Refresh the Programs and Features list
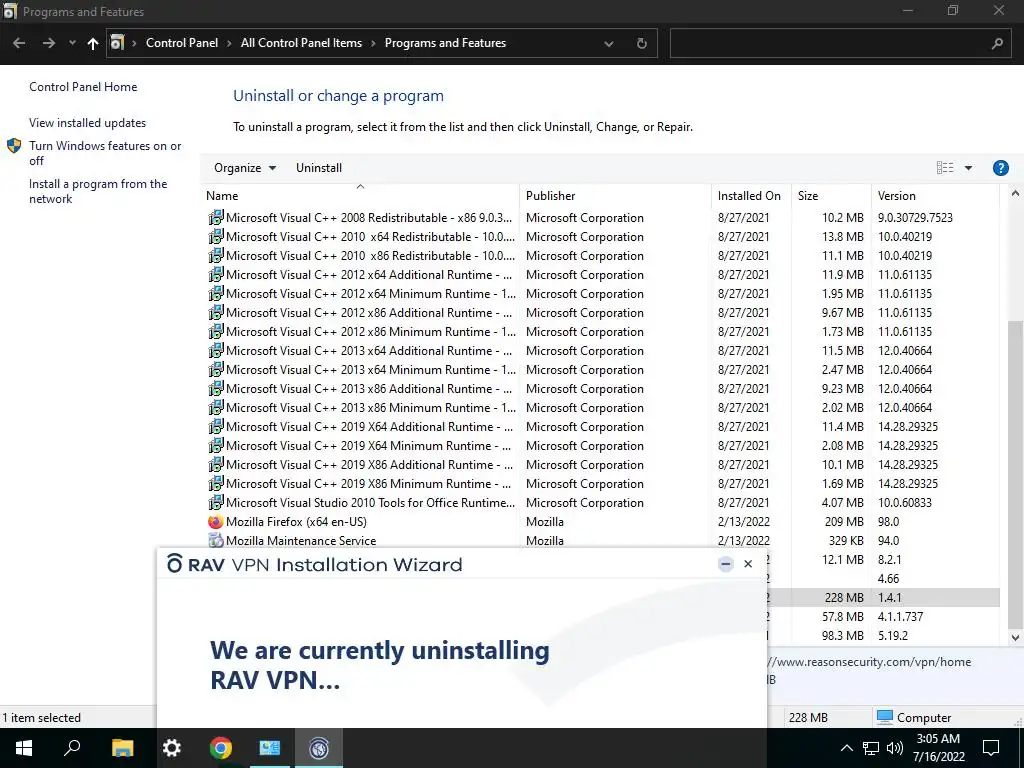Image resolution: width=1024 pixels, height=768 pixels. click(641, 43)
